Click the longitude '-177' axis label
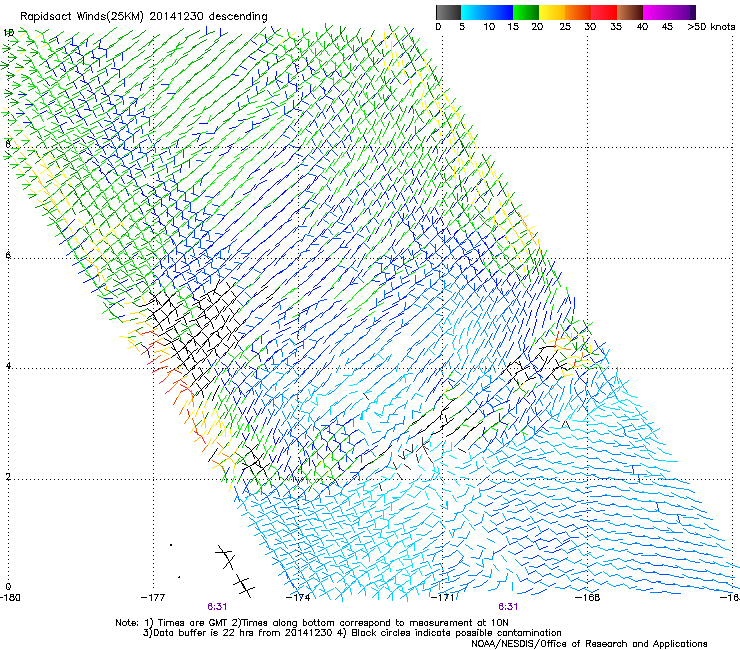The image size is (740, 650). point(153,597)
